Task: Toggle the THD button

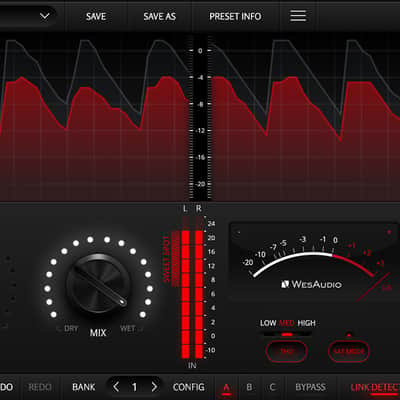Action: pos(286,351)
